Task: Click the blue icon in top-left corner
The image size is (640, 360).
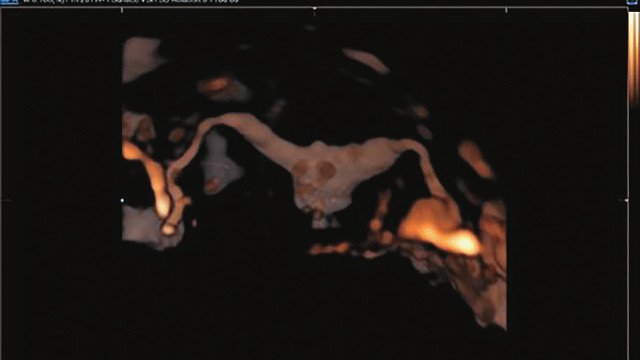Action: (9, 2)
